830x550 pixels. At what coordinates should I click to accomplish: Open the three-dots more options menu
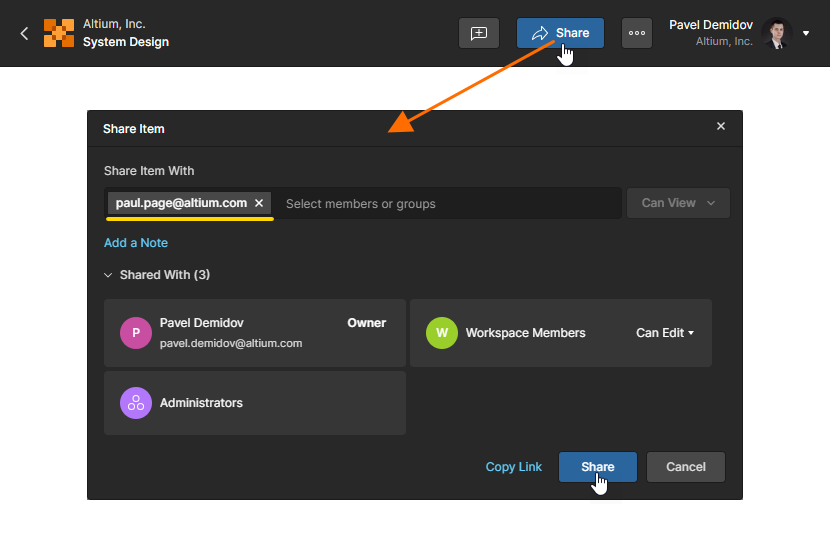637,33
